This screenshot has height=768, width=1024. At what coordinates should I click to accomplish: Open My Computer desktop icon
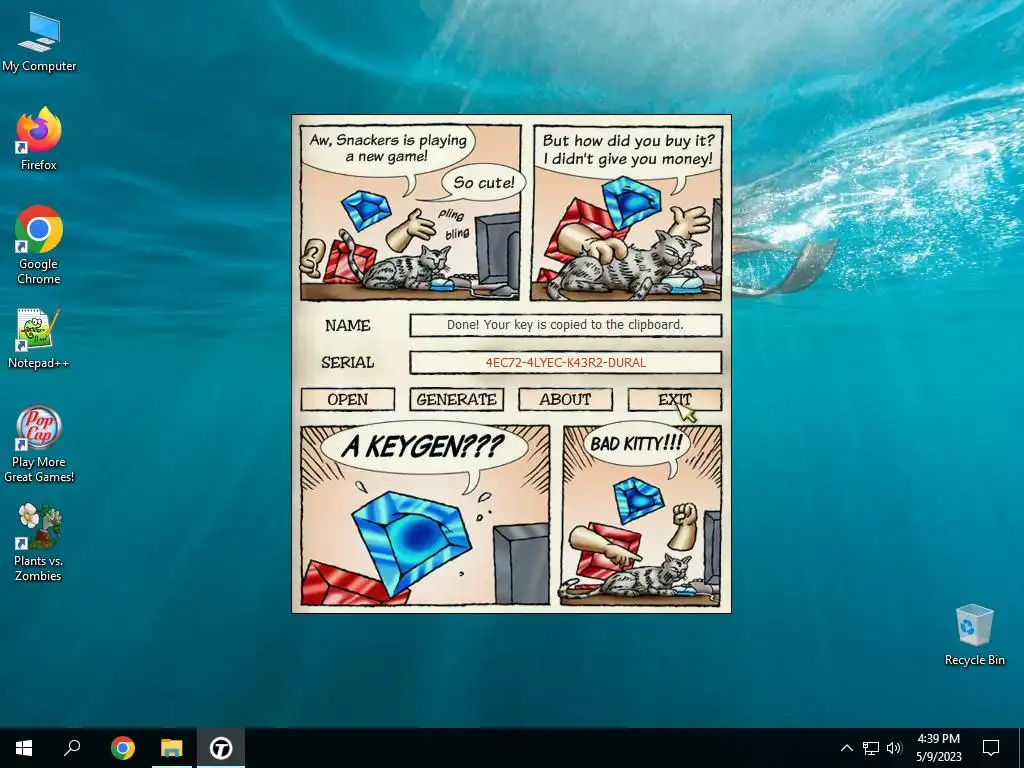click(x=39, y=42)
